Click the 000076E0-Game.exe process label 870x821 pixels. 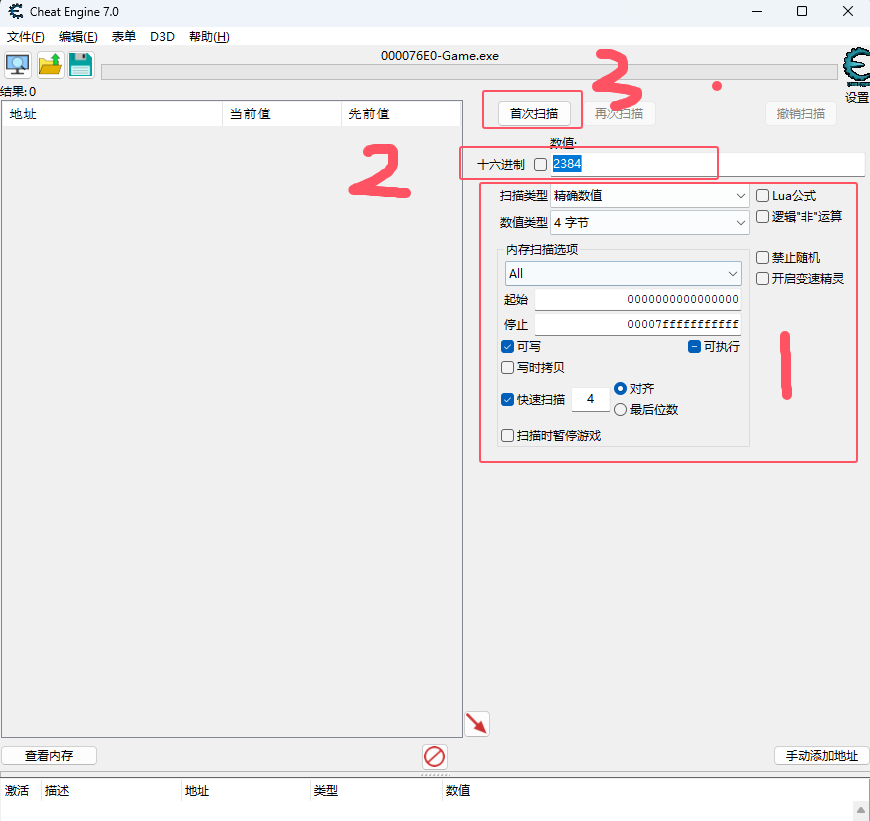click(440, 55)
